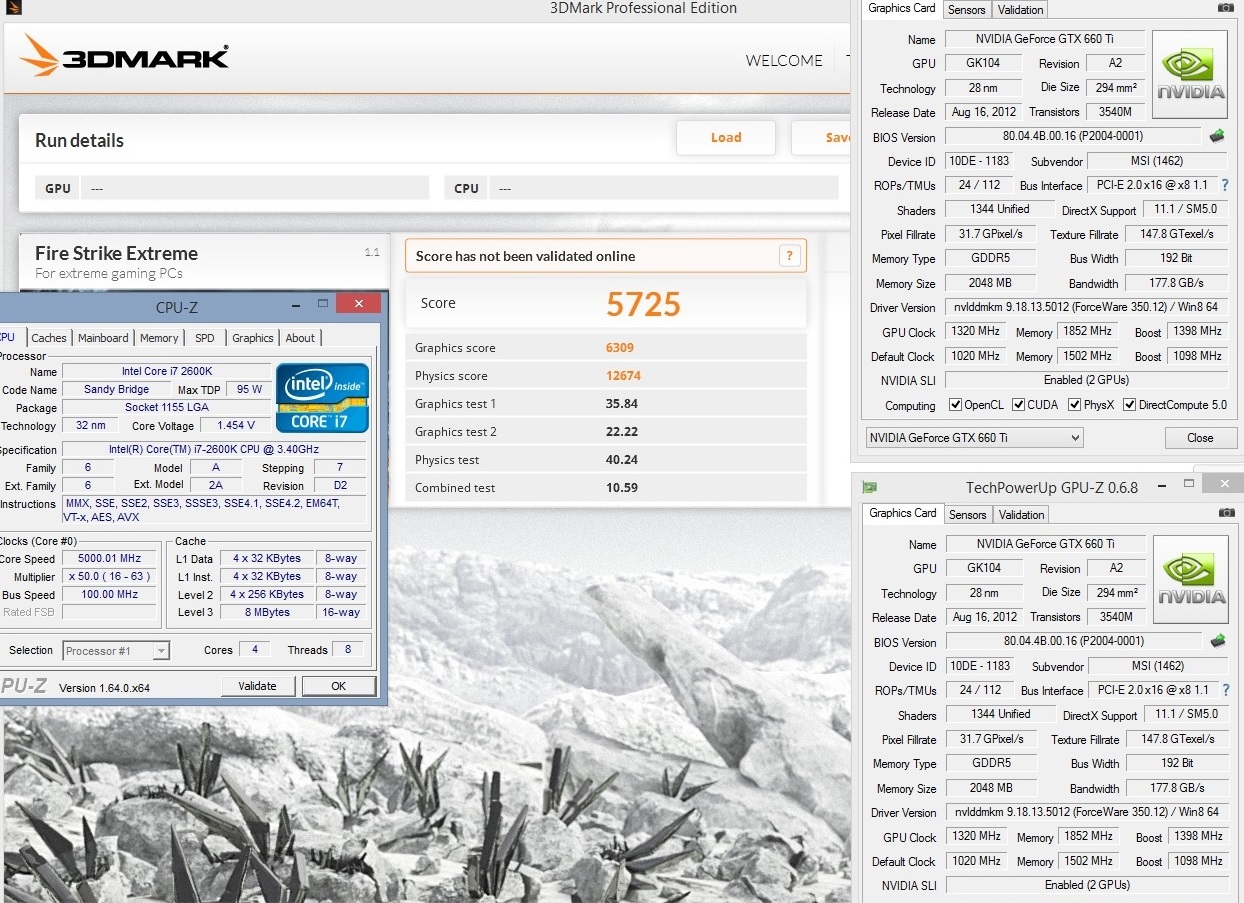1244x903 pixels.
Task: Click the GPU-Z app icon in lower title bar
Action: point(869,487)
